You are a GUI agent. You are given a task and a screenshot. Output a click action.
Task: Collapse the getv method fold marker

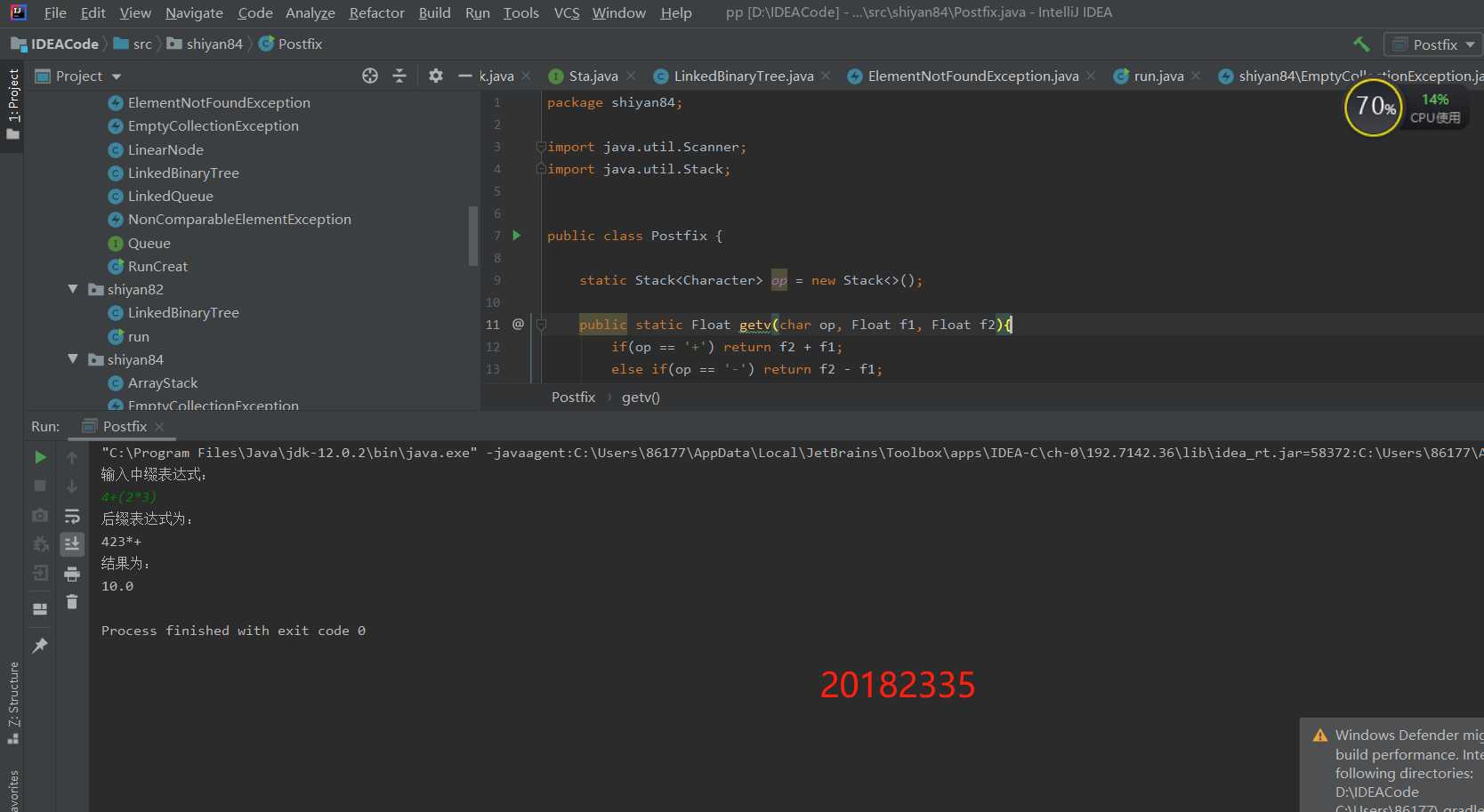coord(540,325)
